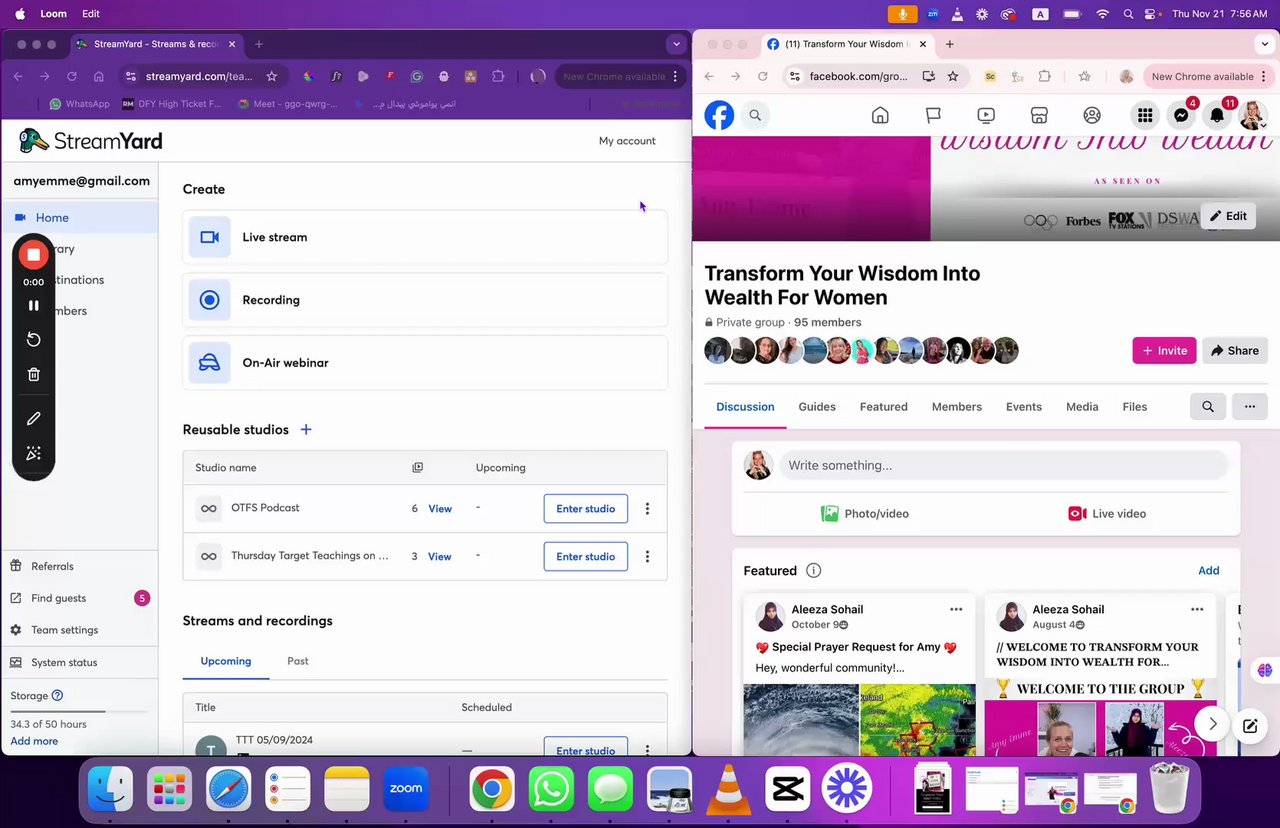Open Facebook menu grid icon
The width and height of the screenshot is (1280, 828).
[1145, 115]
